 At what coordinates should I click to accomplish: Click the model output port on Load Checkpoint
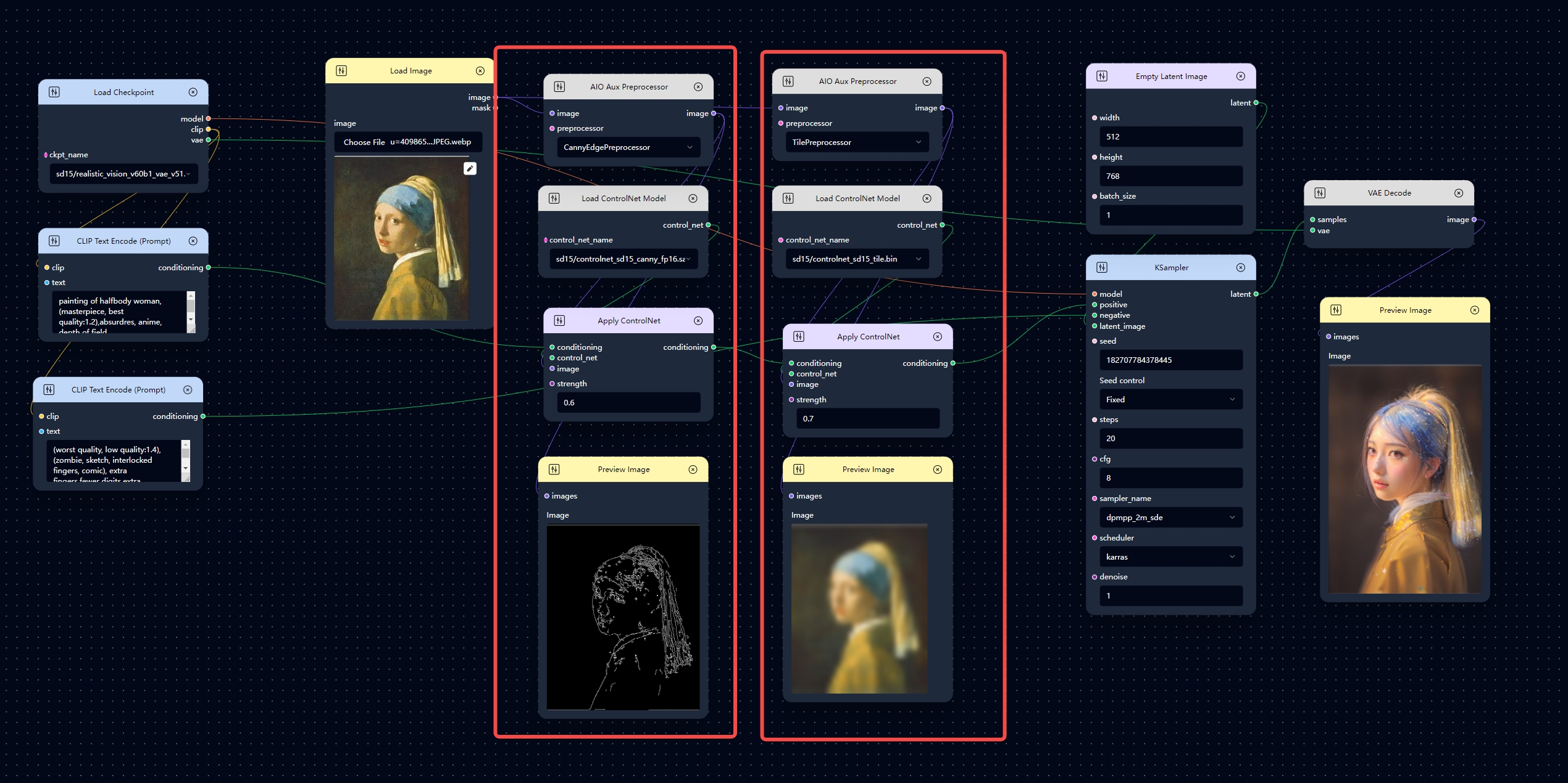pos(208,118)
